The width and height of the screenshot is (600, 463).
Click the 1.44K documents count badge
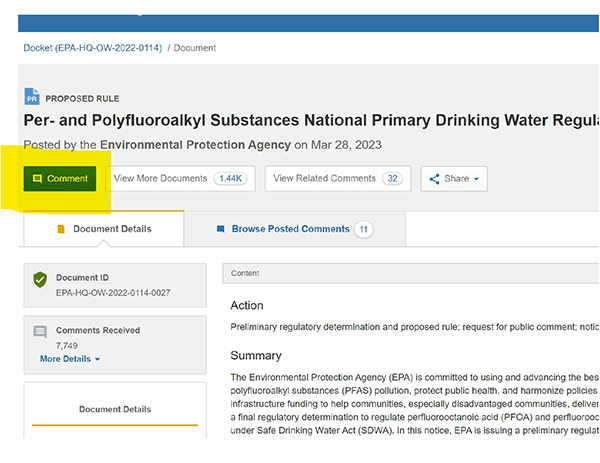click(x=230, y=178)
